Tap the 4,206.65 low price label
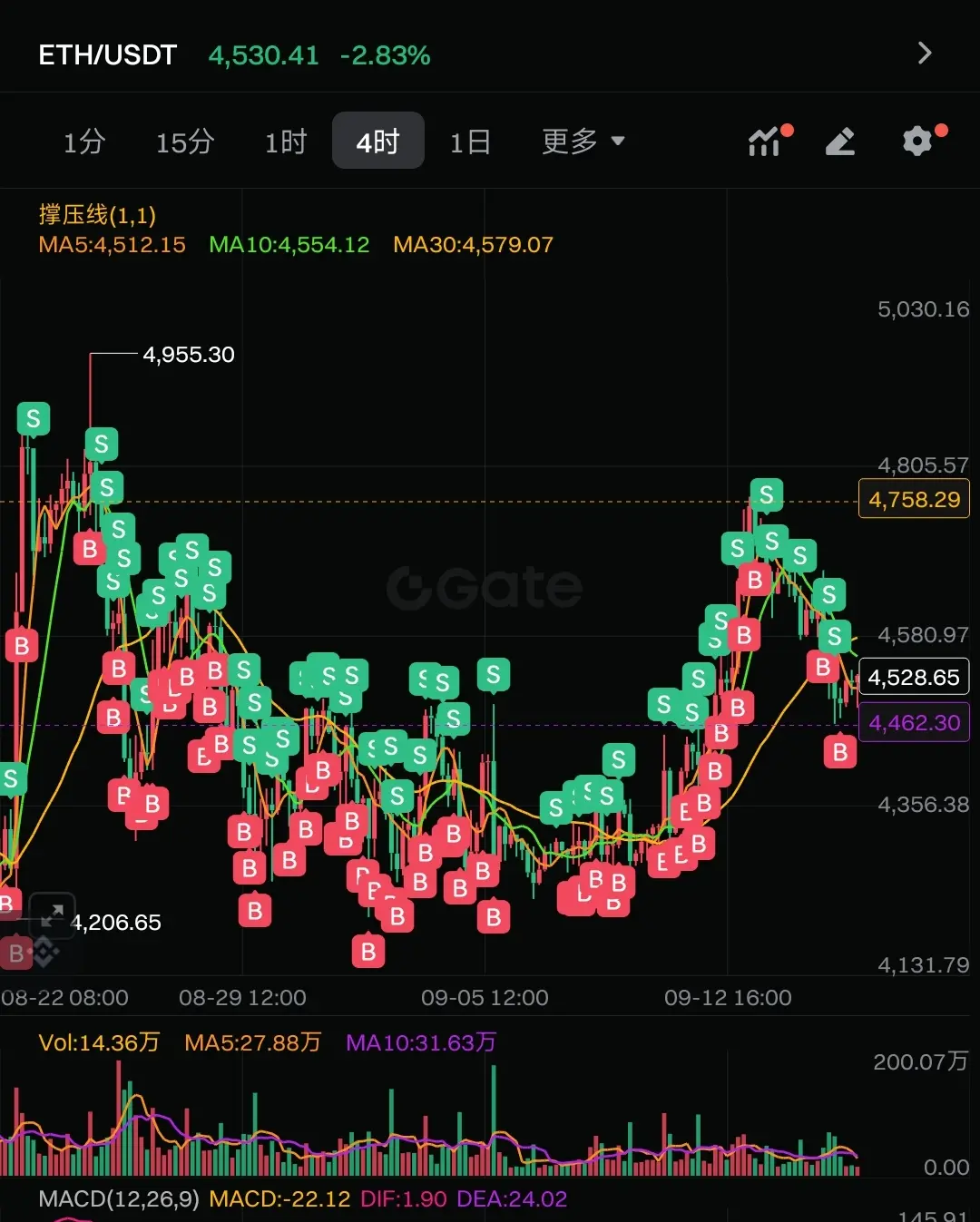Image resolution: width=980 pixels, height=1222 pixels. click(116, 923)
